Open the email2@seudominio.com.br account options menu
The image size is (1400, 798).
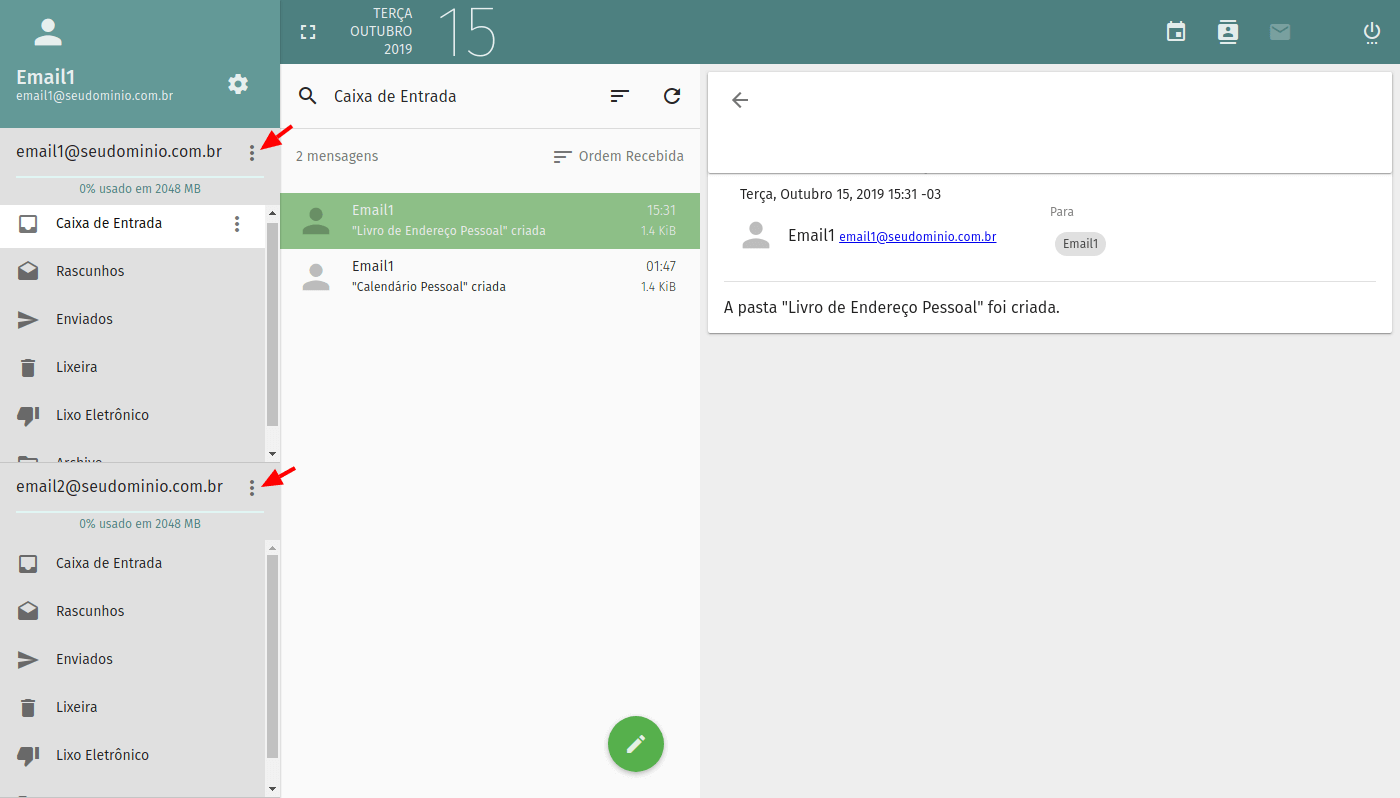coord(252,487)
